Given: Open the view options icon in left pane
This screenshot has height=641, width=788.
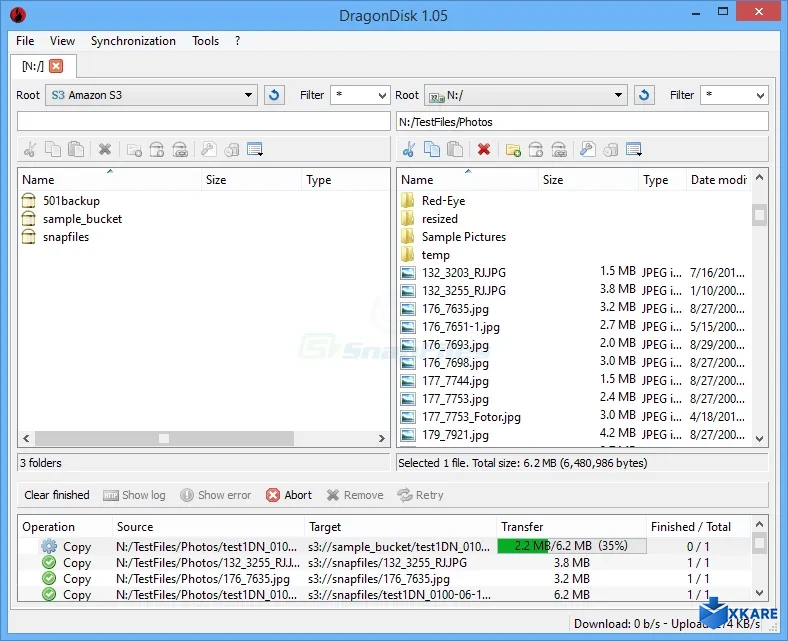Looking at the screenshot, I should point(255,149).
